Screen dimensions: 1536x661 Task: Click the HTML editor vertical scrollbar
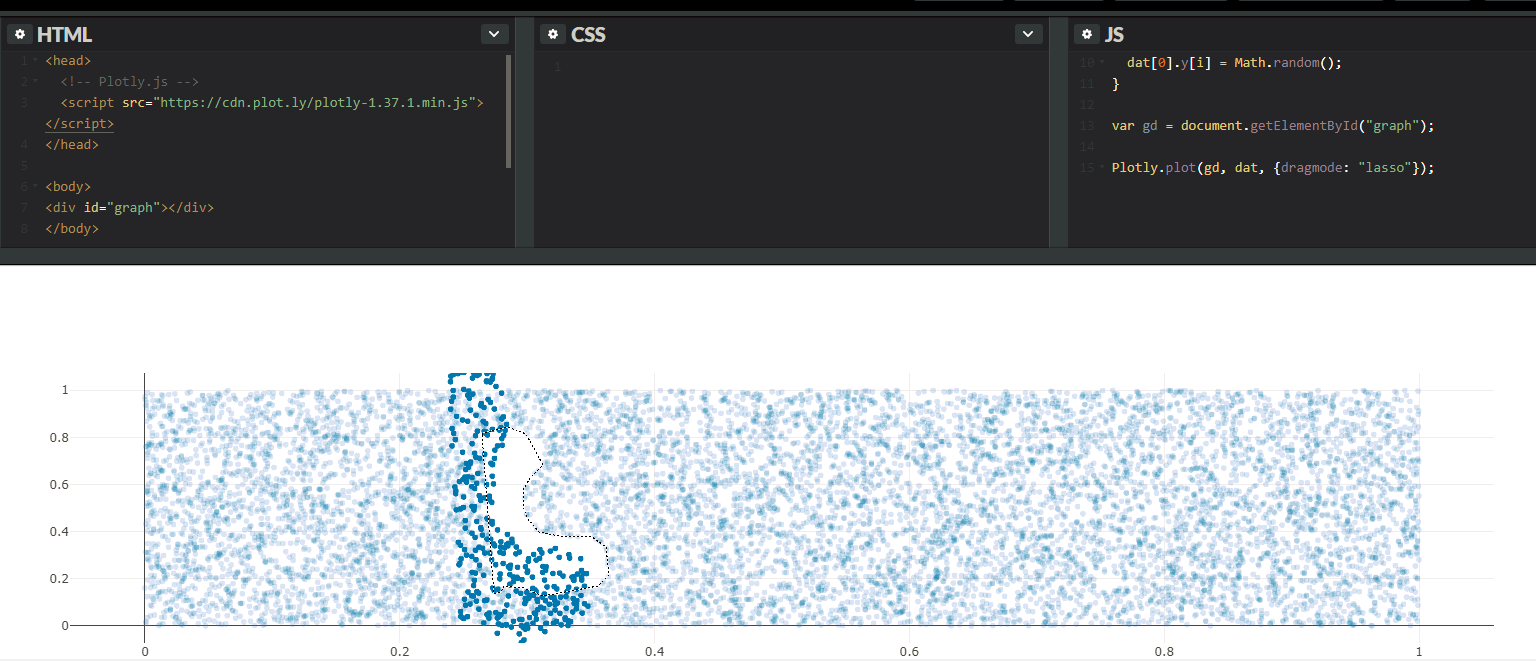click(509, 110)
